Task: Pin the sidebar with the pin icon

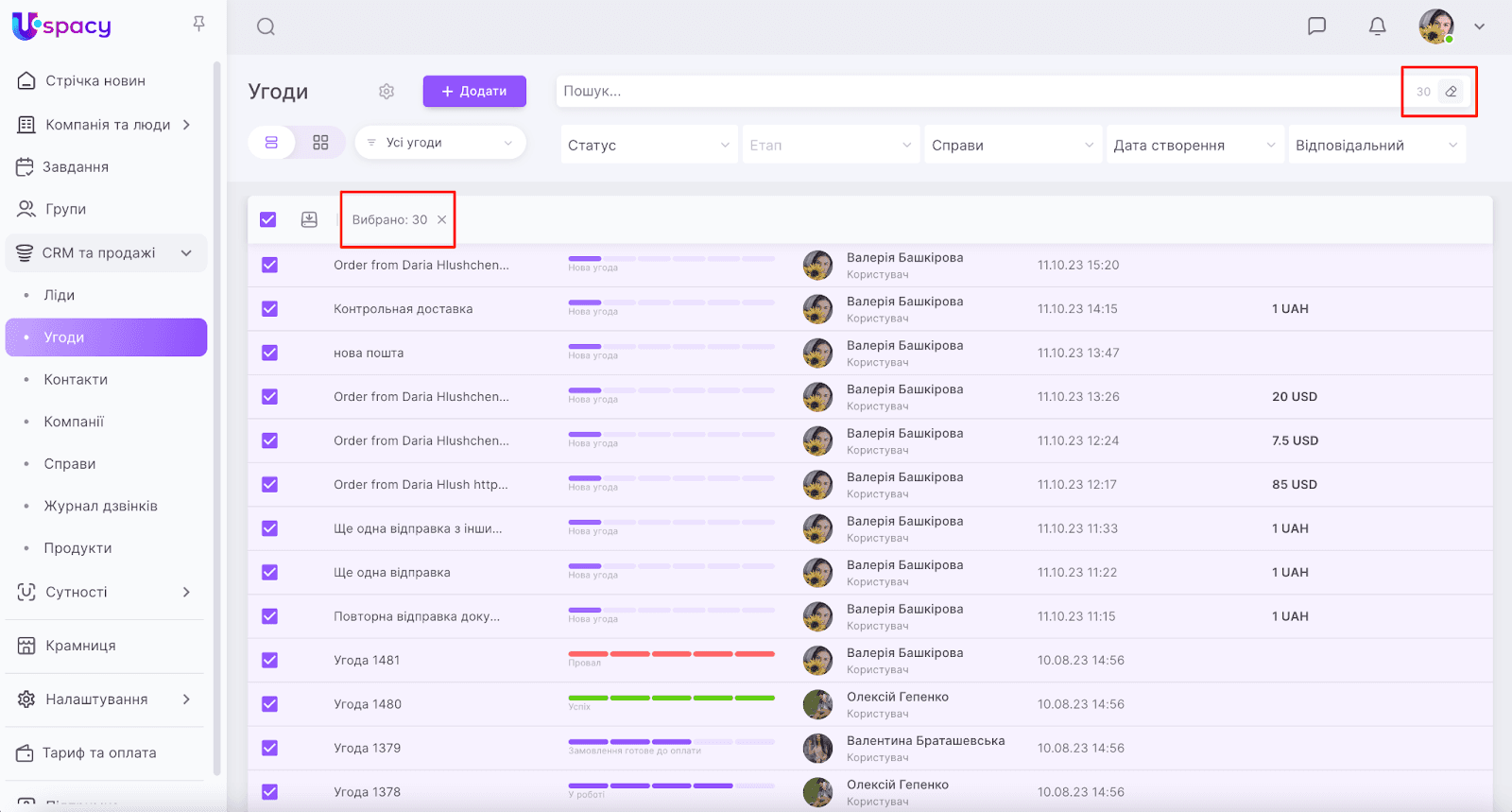Action: 198,24
